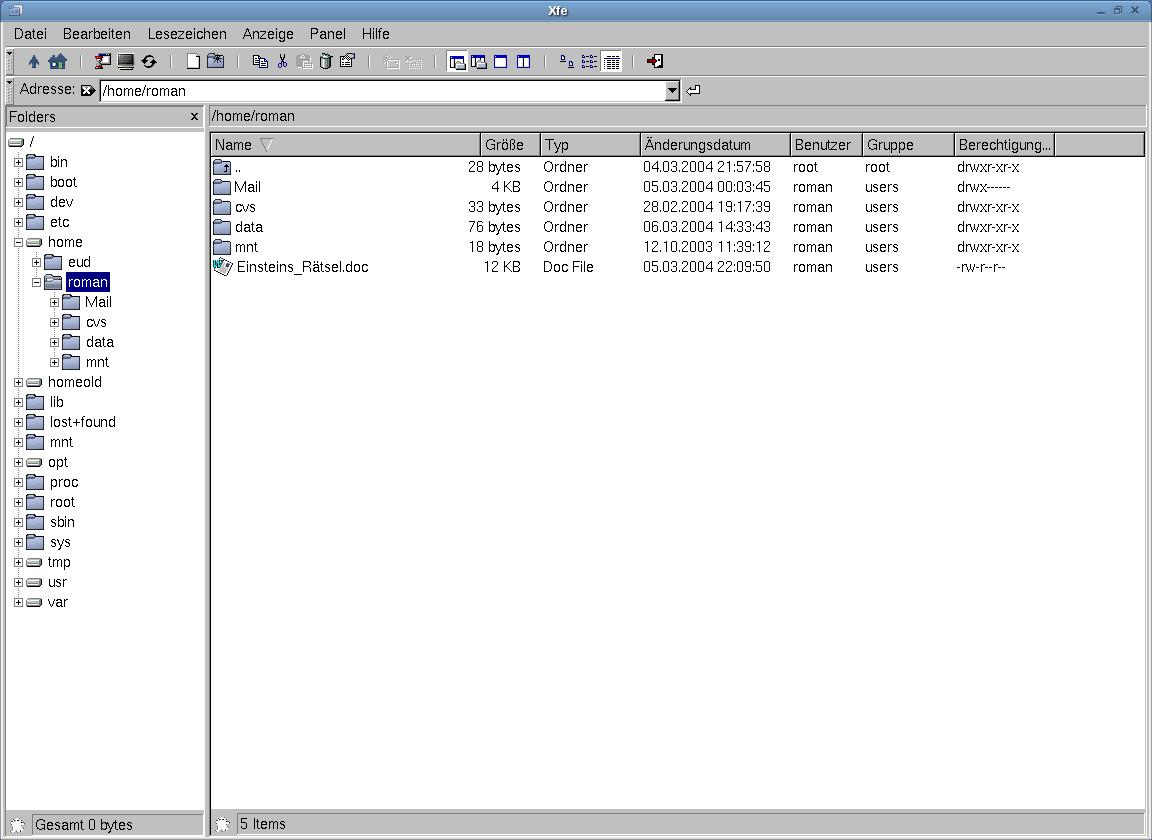Collapse the home folder in tree
The width and height of the screenshot is (1152, 840).
click(x=18, y=242)
